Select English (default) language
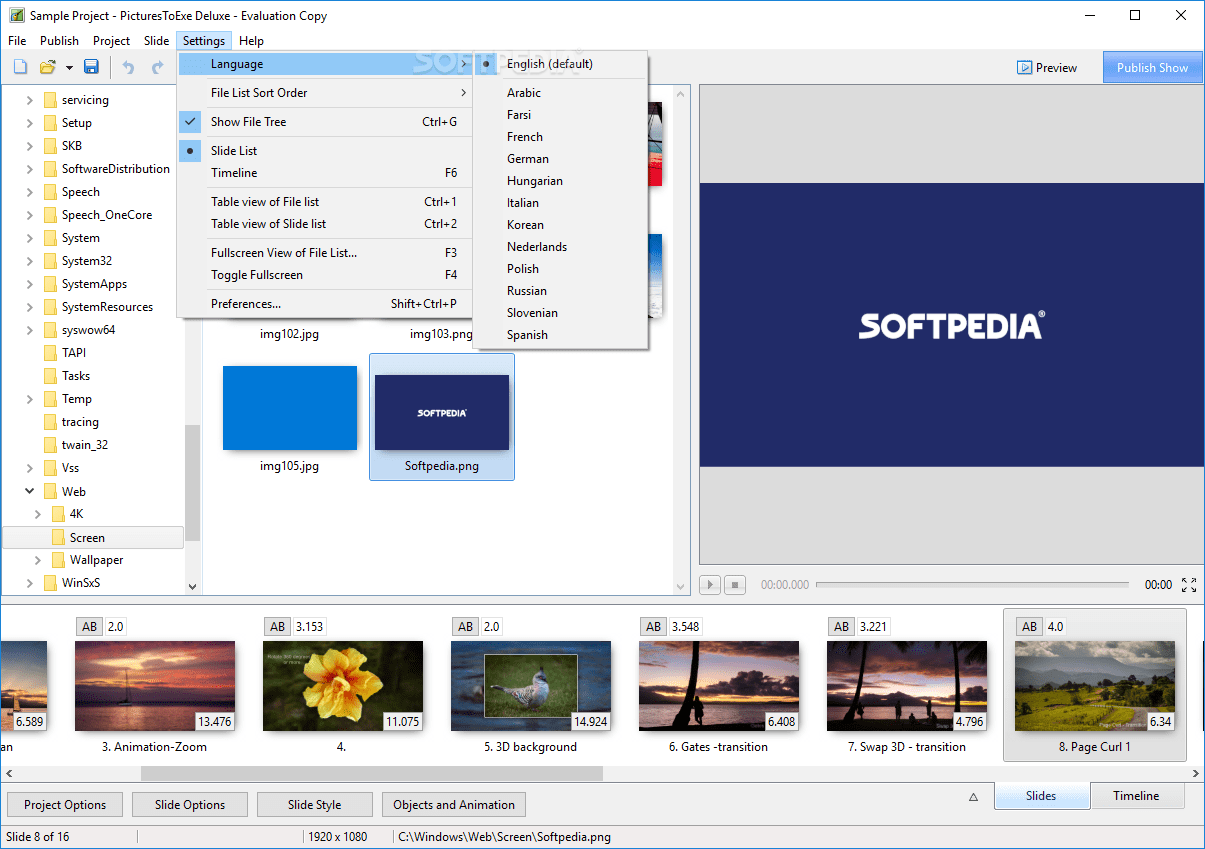This screenshot has width=1205, height=849. click(561, 64)
